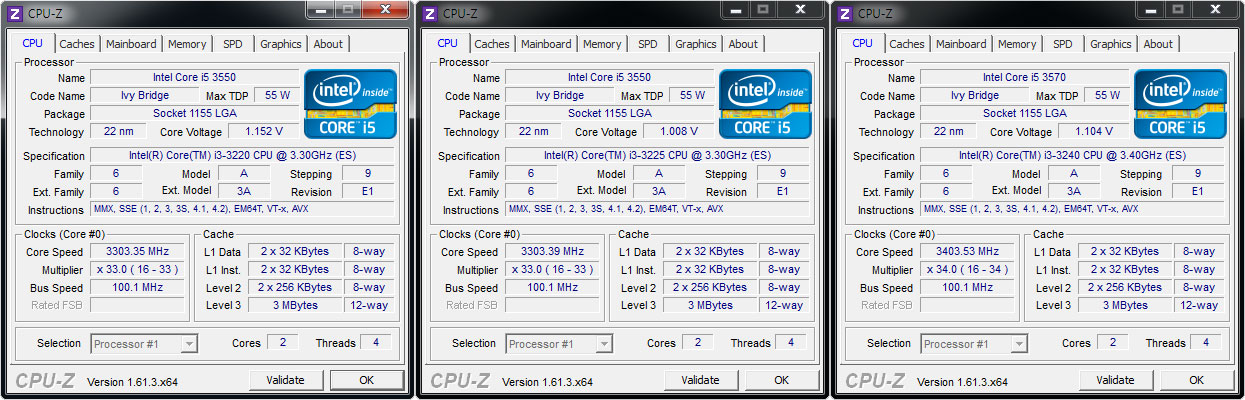1245x400 pixels.
Task: Click the Intel Core i5 logo in the i3-3220 window
Action: click(350, 104)
